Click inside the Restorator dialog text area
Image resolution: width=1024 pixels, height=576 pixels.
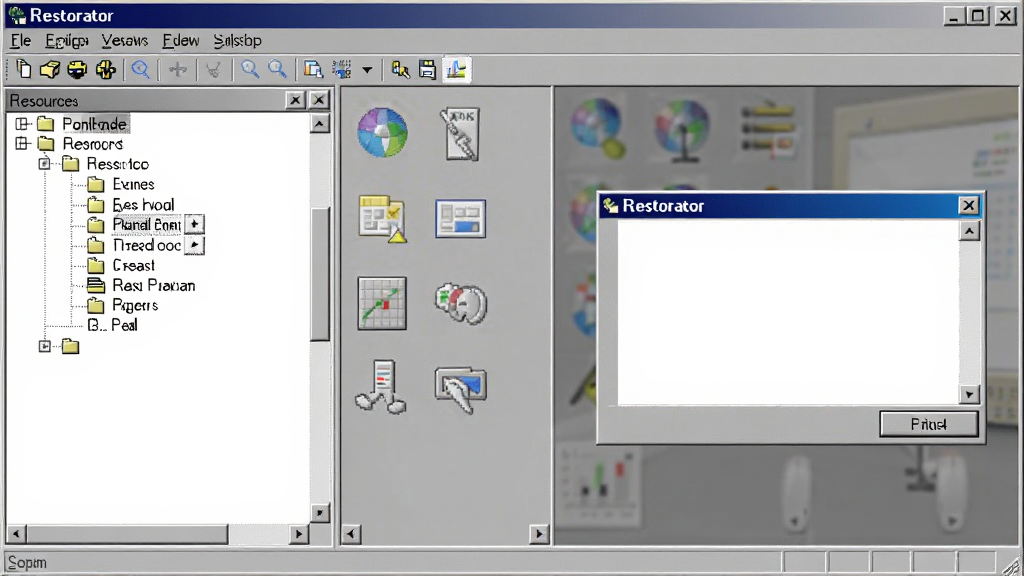788,312
